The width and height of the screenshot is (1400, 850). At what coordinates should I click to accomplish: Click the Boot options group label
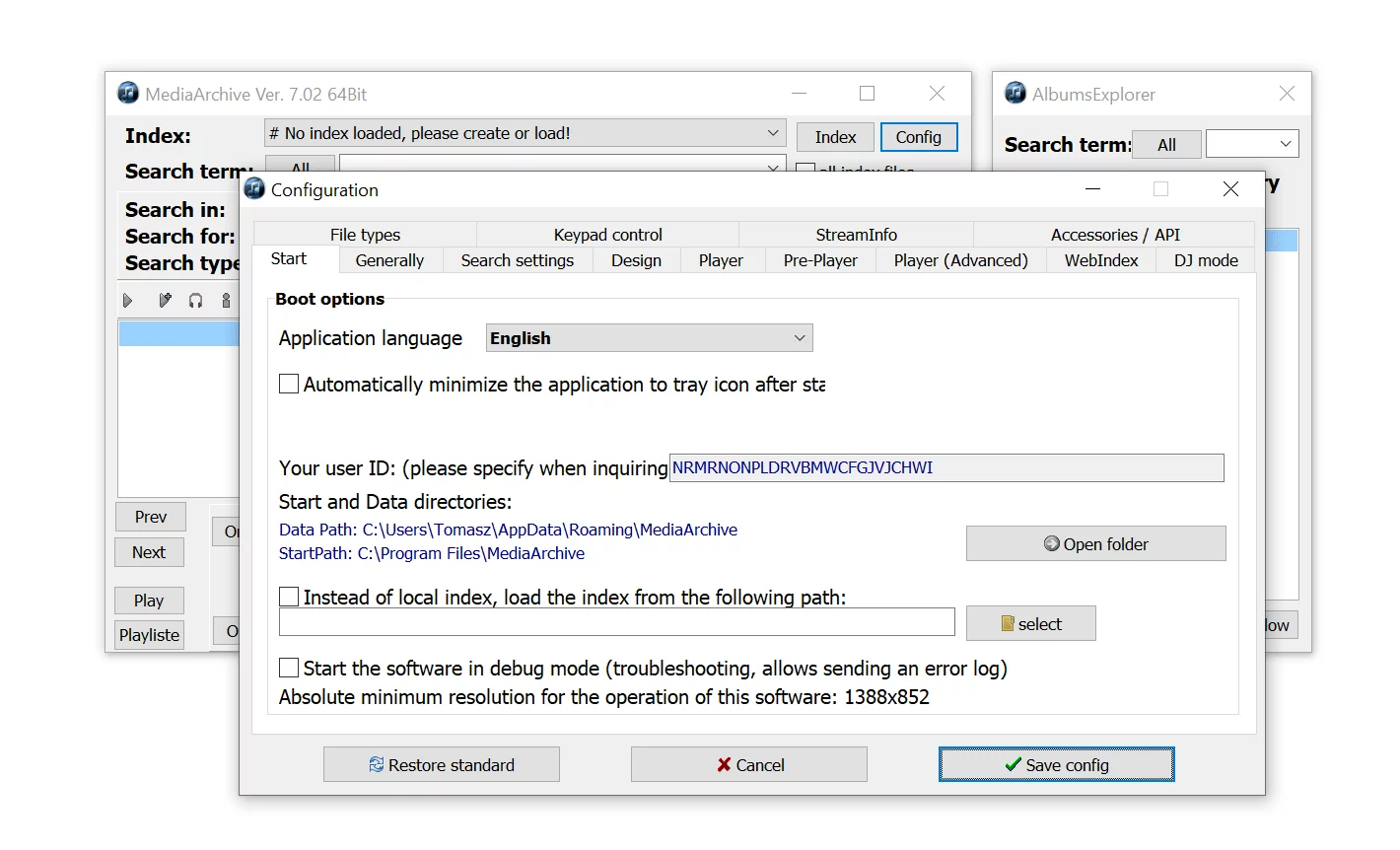pos(329,299)
